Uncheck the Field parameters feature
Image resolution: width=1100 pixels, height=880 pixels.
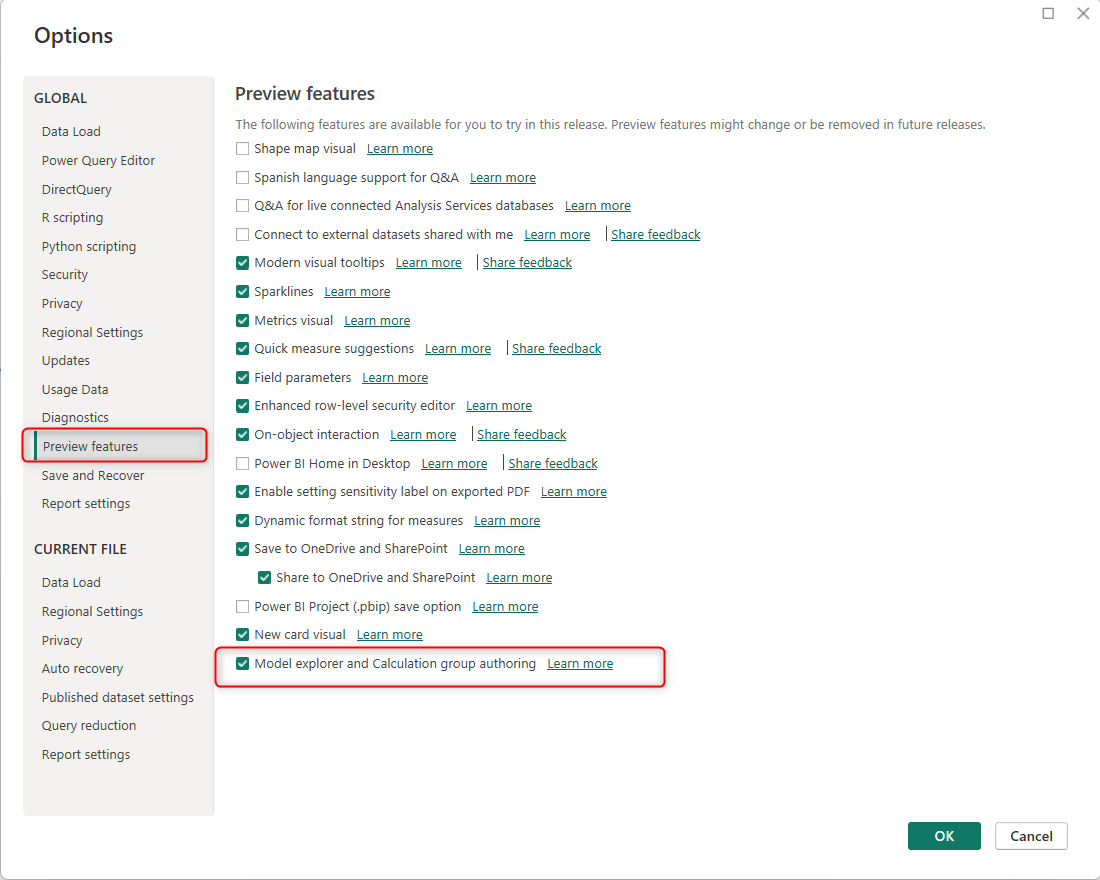click(242, 378)
